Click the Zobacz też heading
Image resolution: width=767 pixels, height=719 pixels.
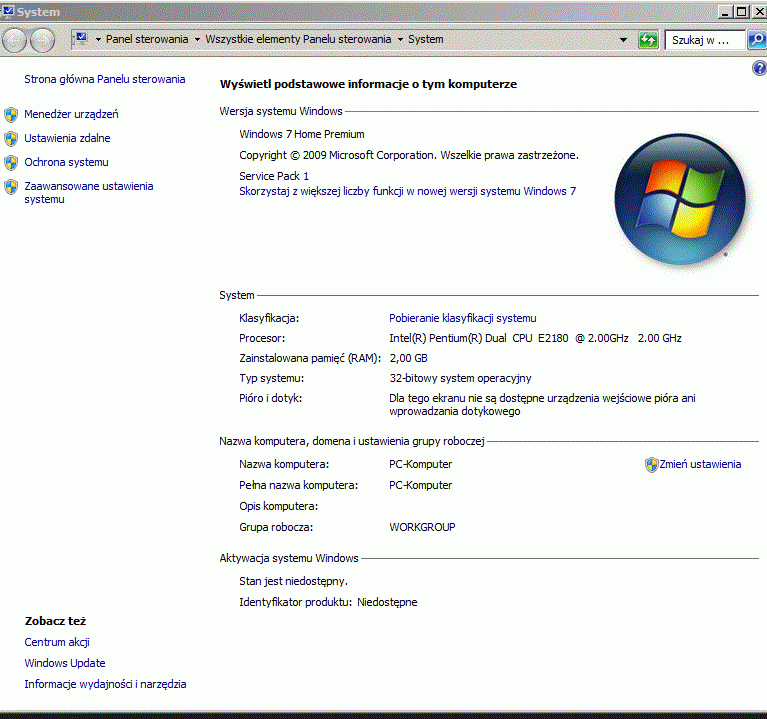pyautogui.click(x=55, y=621)
